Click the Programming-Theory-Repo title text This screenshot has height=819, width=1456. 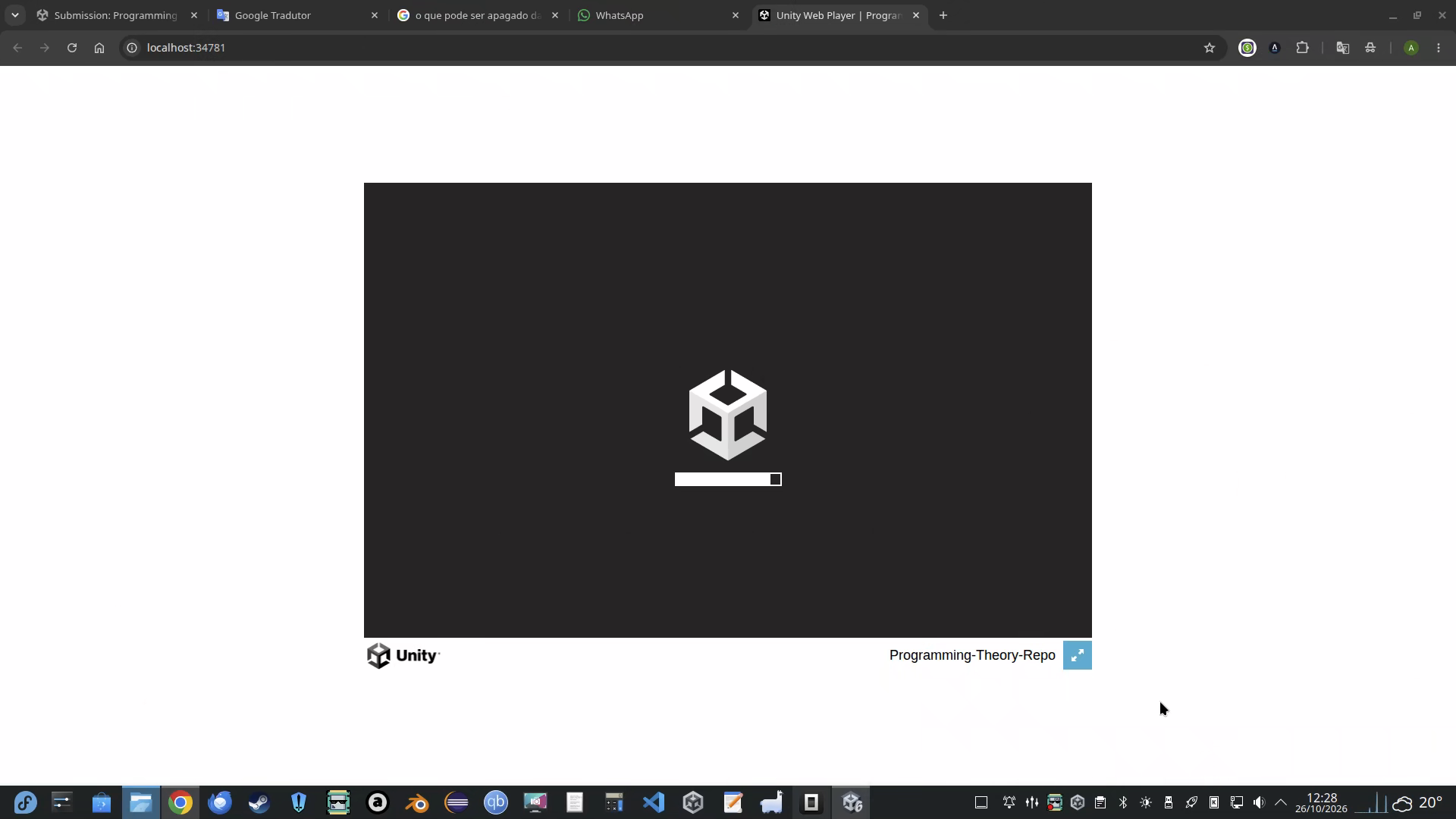(972, 655)
